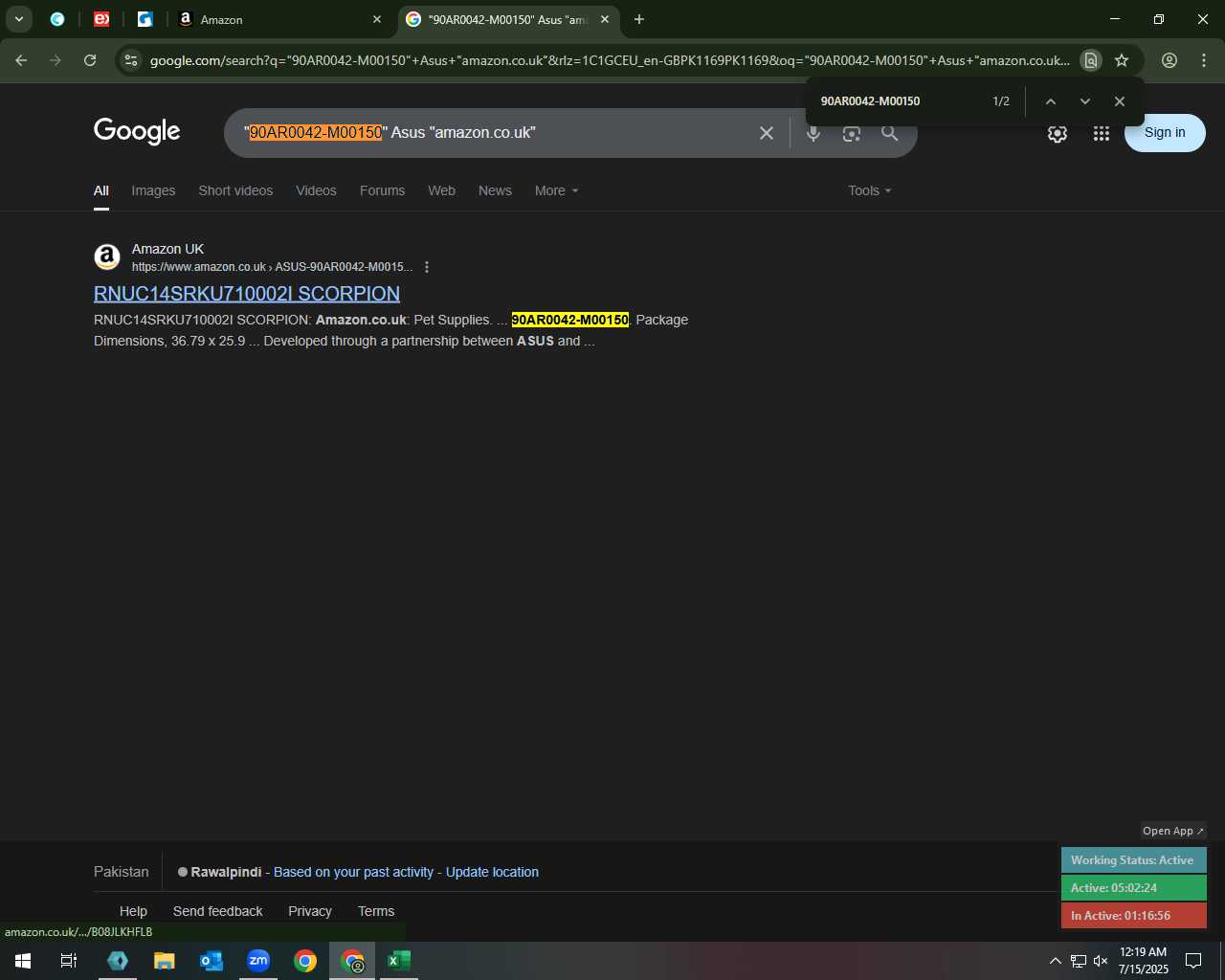The width and height of the screenshot is (1225, 980).
Task: Click the Open App button
Action: 1172,831
